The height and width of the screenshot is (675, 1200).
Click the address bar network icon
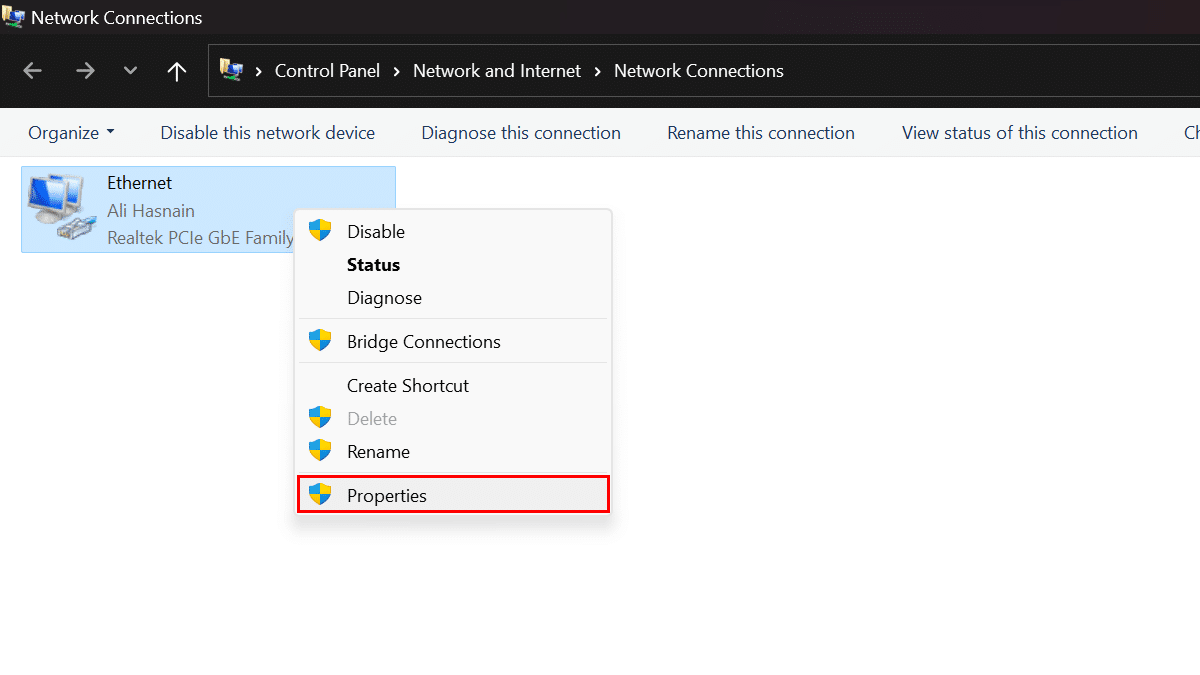tap(231, 71)
